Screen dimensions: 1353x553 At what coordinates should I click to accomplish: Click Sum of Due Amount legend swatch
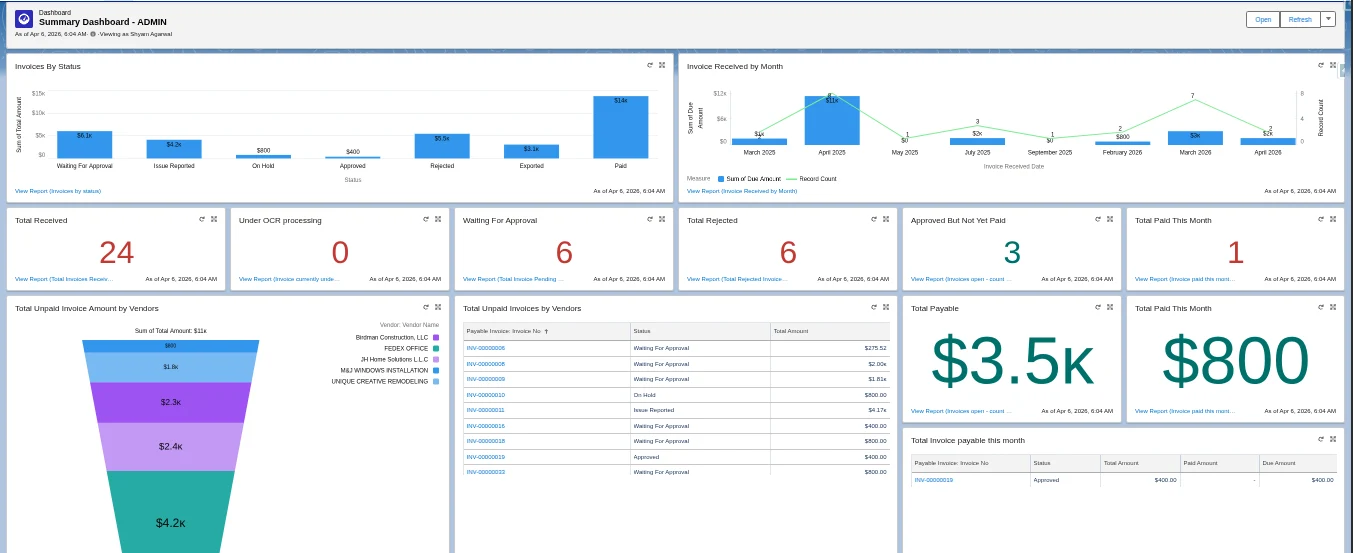coord(720,178)
